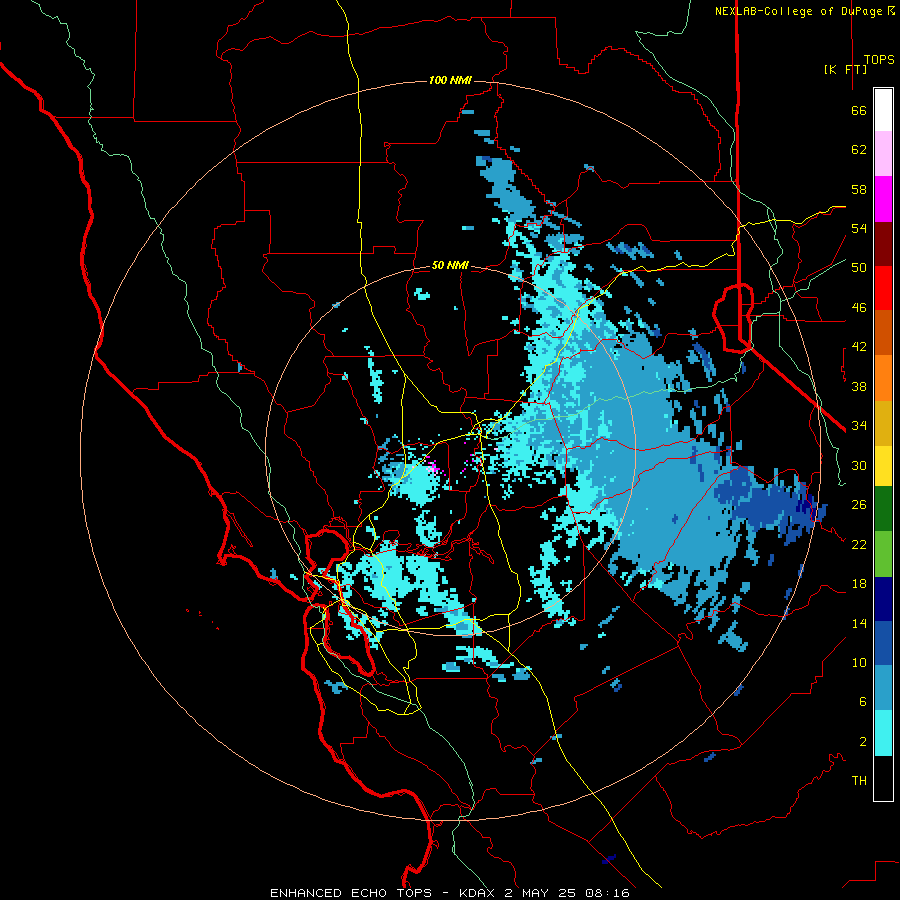Click the '50' legend value
Viewport: 900px width, 900px height.
click(859, 267)
